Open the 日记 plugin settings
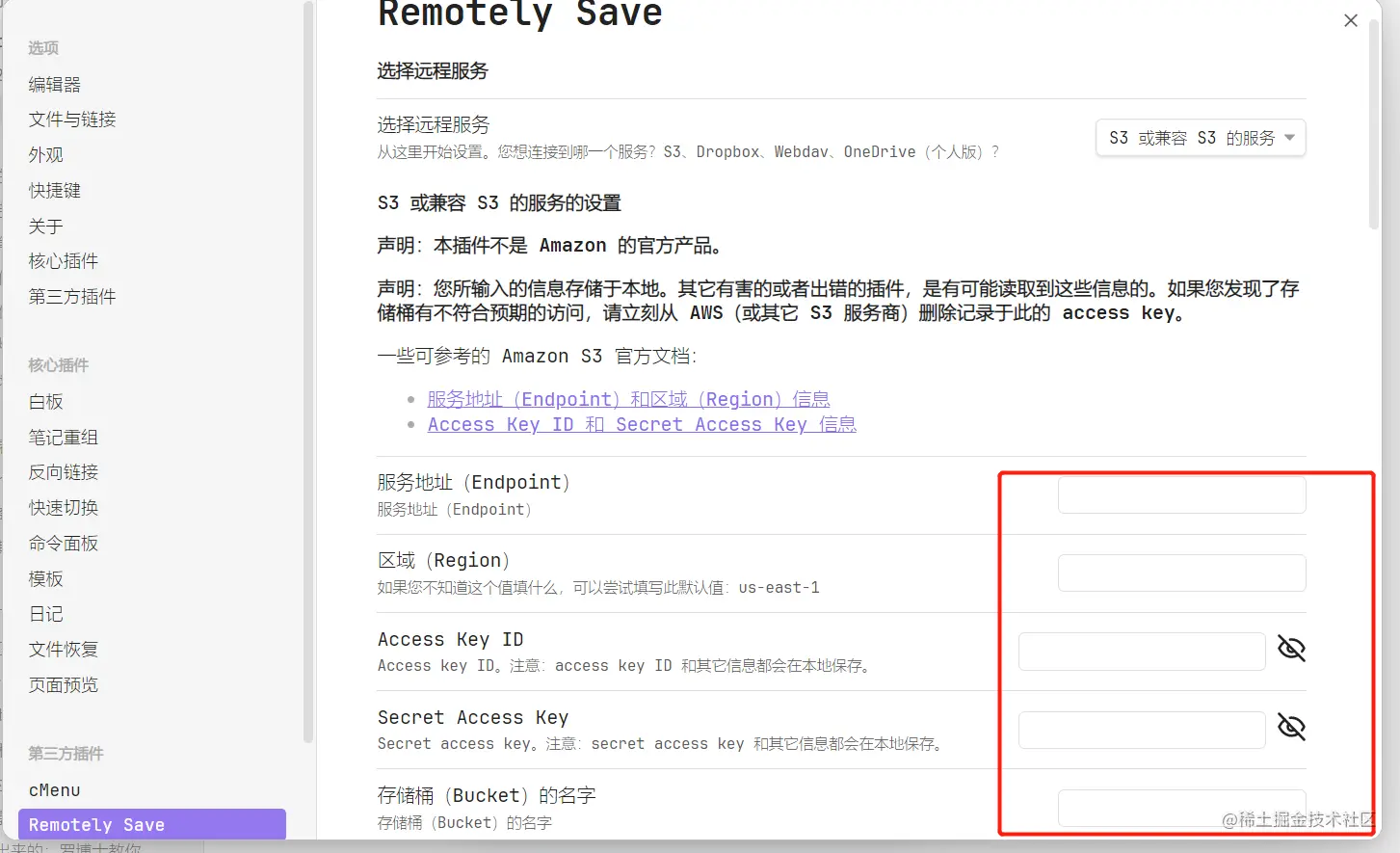This screenshot has width=1400, height=853. click(45, 614)
